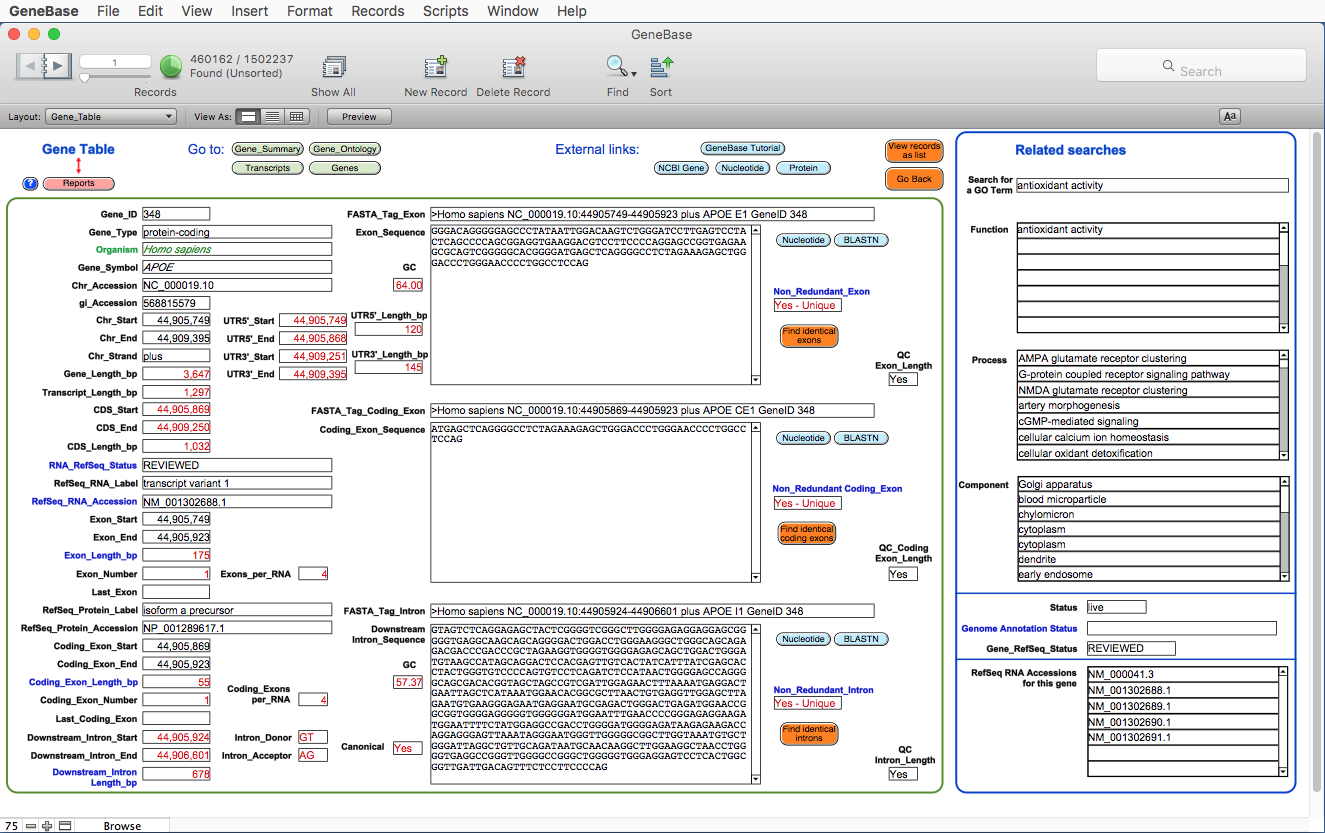The image size is (1325, 833).
Task: Click the Show All records icon
Action: coord(333,67)
